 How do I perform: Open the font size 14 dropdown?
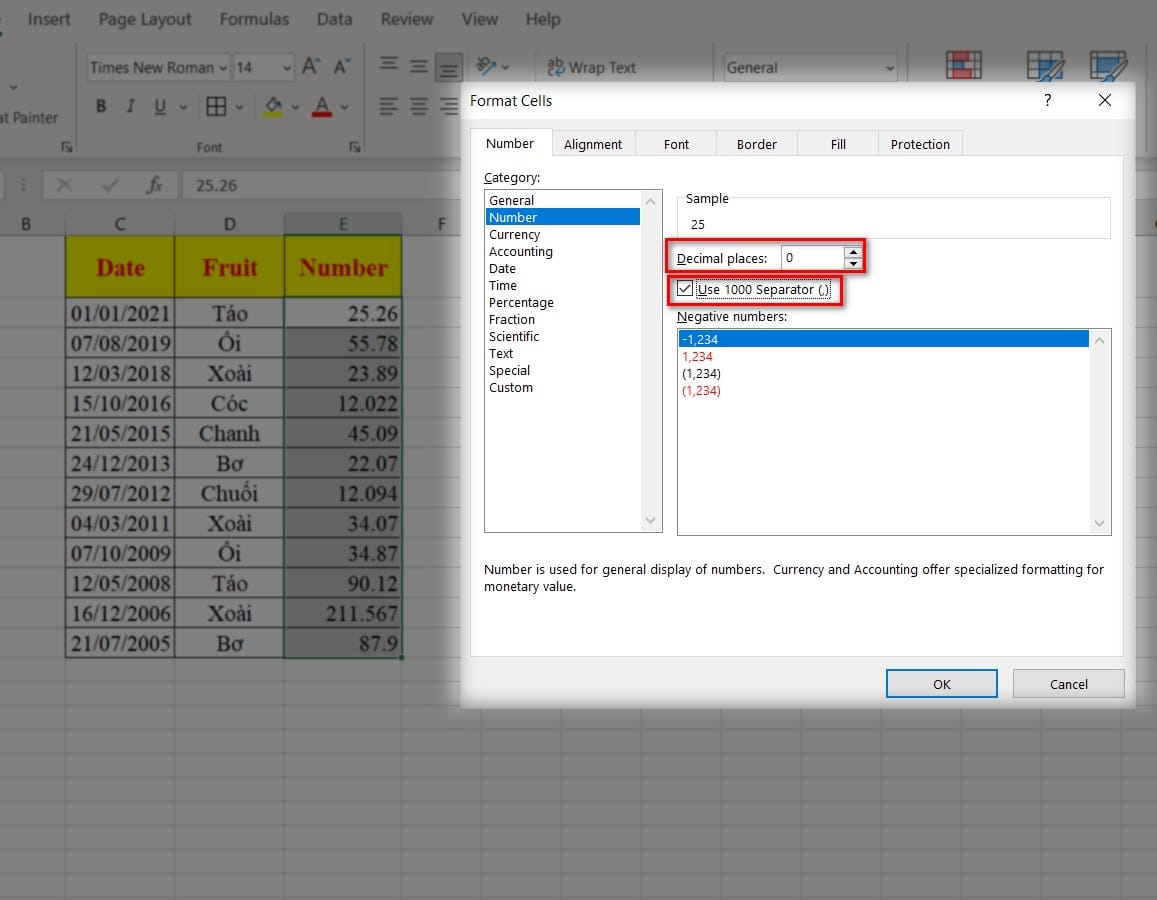click(286, 68)
